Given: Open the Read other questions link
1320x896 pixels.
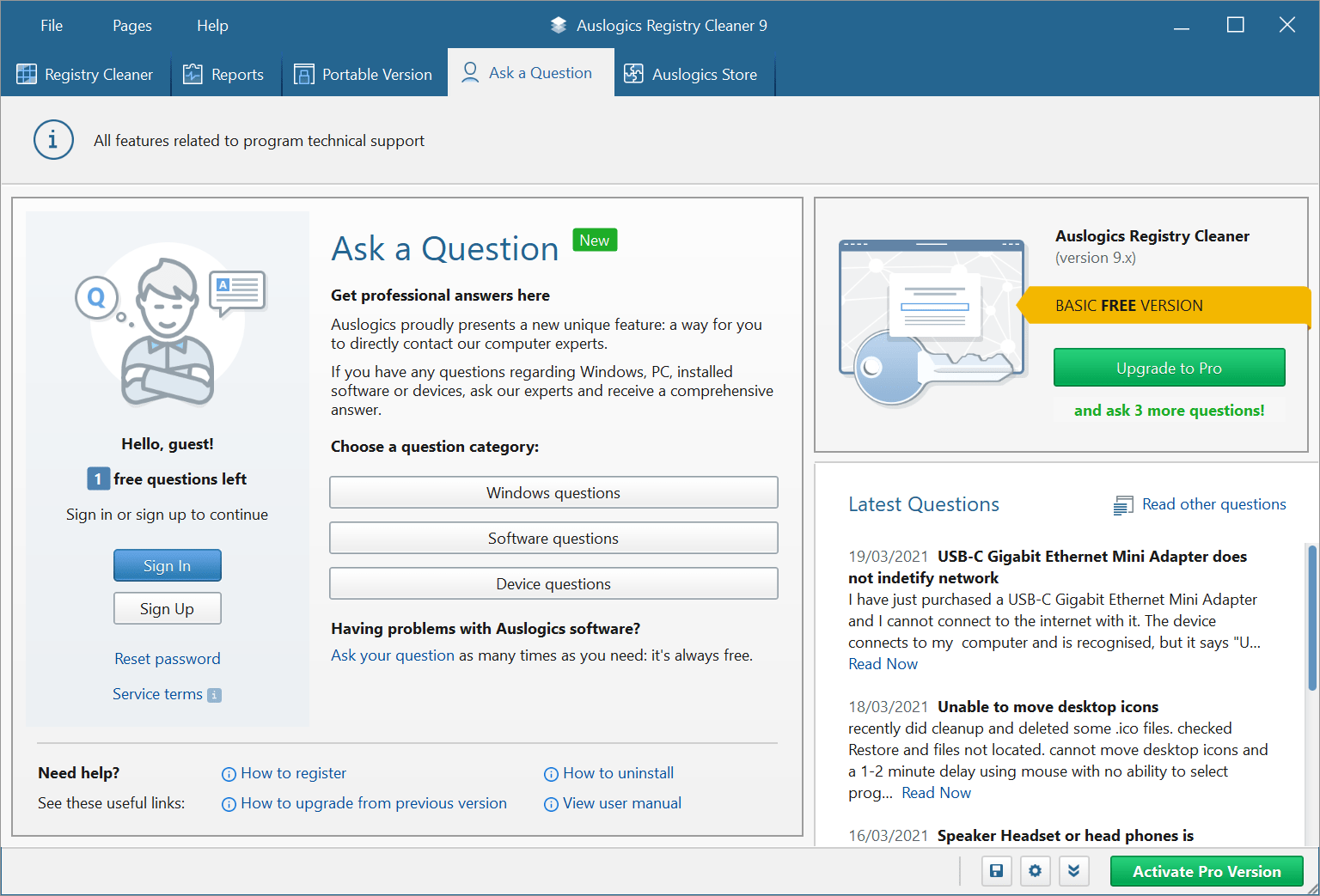Looking at the screenshot, I should pos(1213,503).
